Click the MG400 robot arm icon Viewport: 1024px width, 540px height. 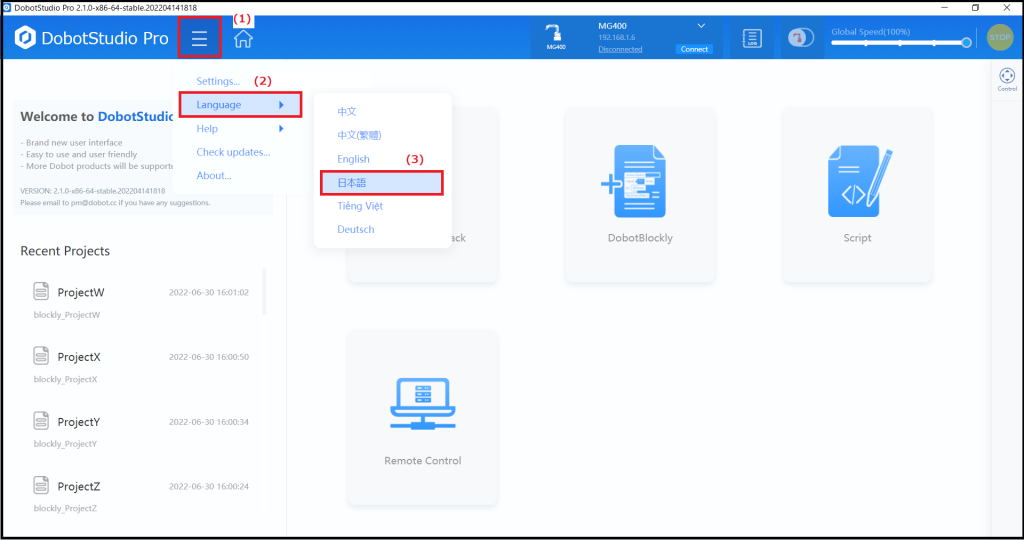coord(556,37)
